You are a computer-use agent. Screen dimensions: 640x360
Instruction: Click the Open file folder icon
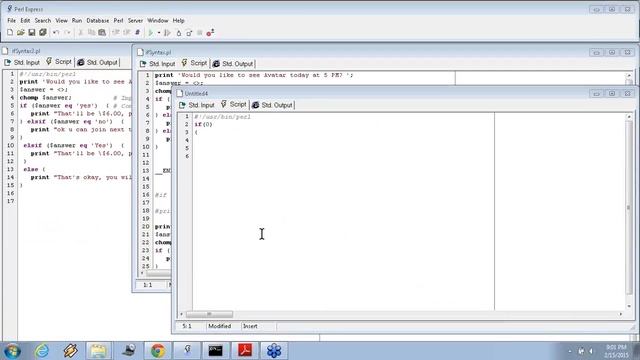pyautogui.click(x=21, y=32)
